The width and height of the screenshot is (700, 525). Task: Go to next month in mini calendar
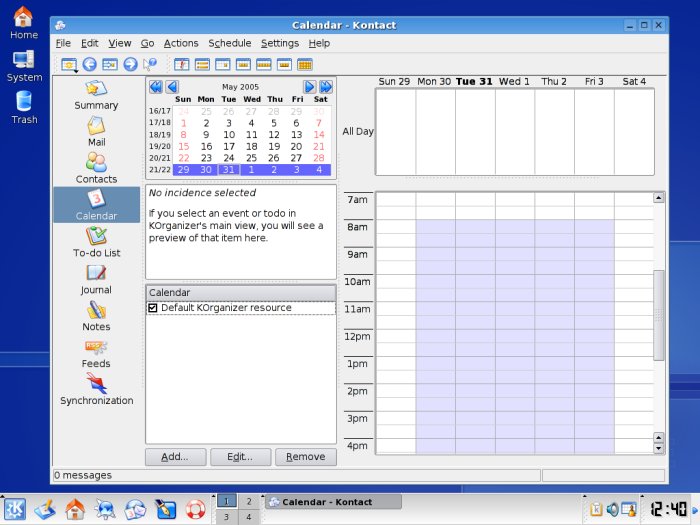coord(310,87)
